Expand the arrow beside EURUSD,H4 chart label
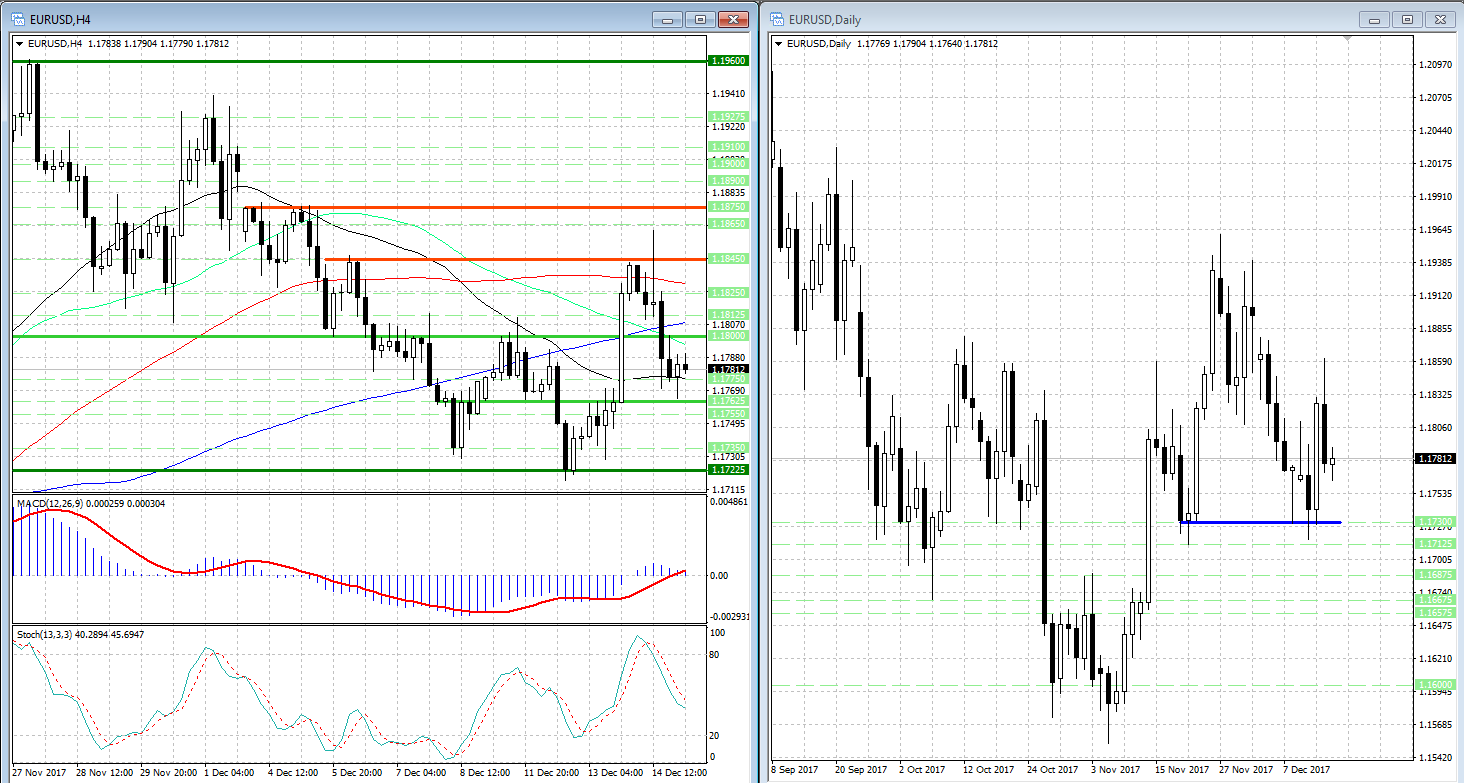Screen dimensions: 1464x783 (x=20, y=43)
